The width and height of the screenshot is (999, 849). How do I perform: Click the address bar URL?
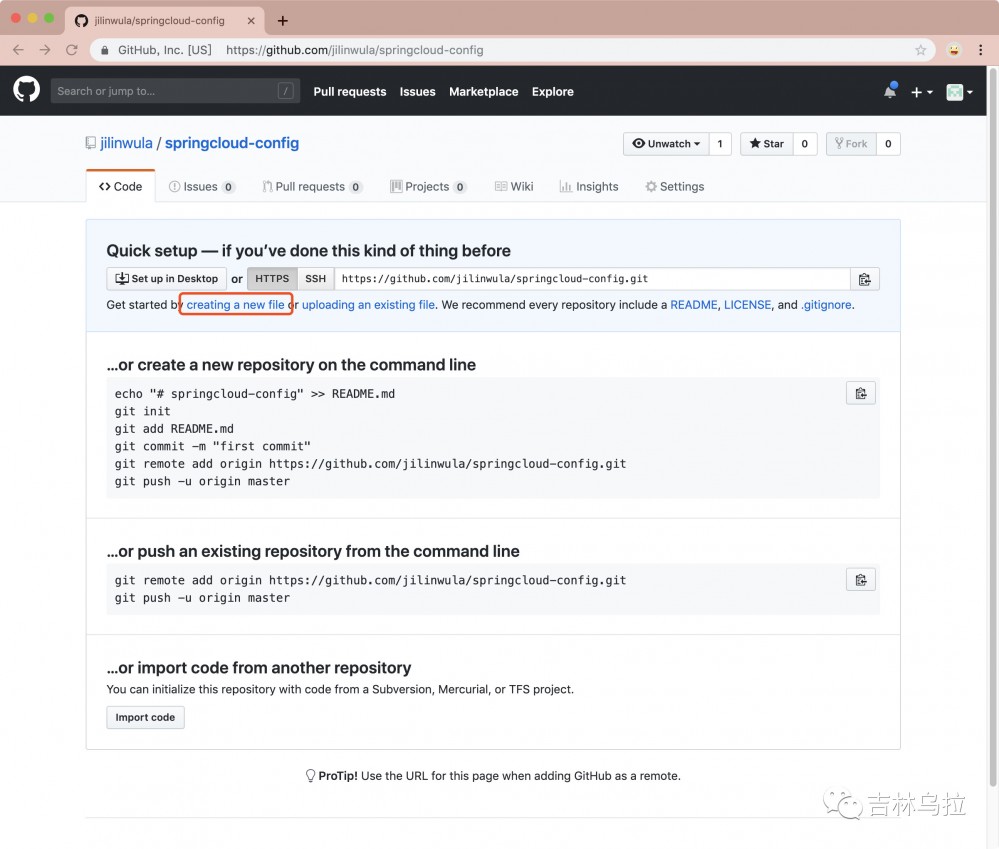pos(354,50)
